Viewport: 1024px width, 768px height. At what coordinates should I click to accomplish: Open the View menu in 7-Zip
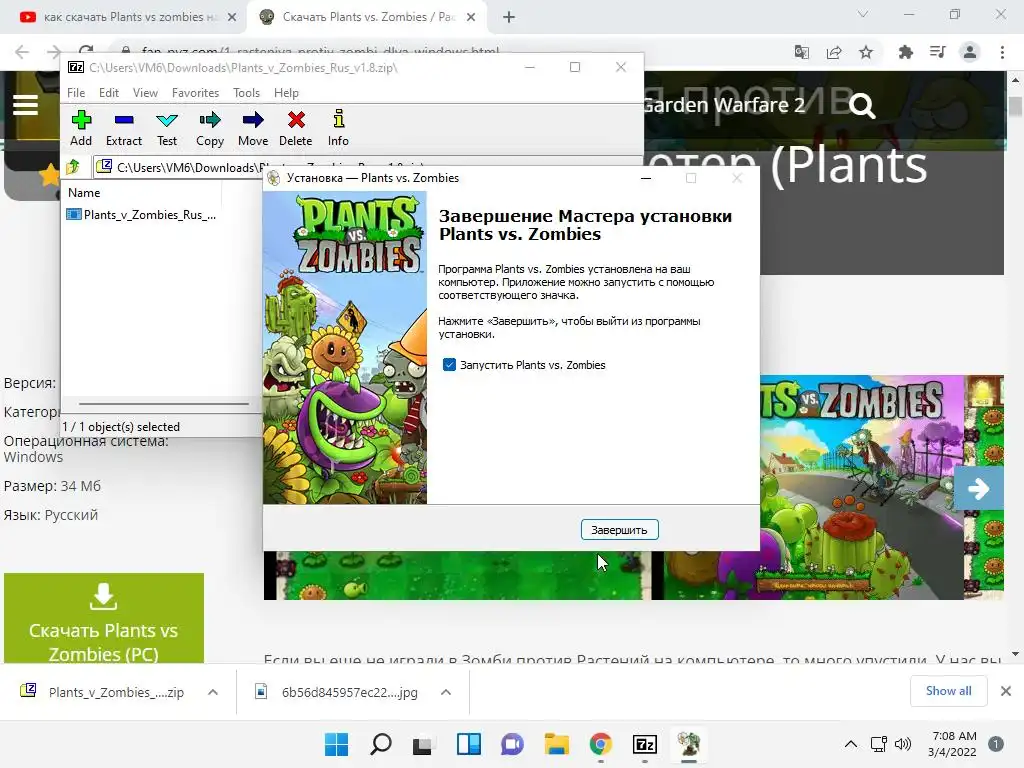point(145,93)
